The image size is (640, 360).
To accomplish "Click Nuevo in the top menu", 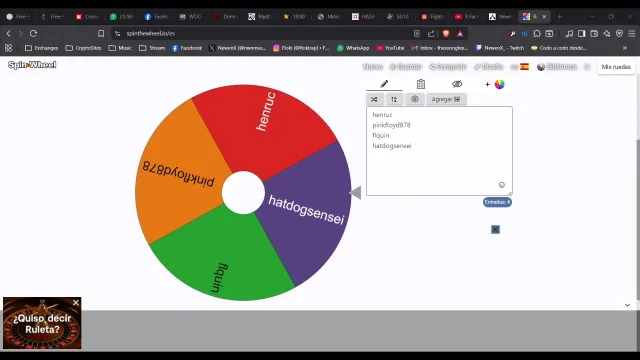I will tap(373, 67).
